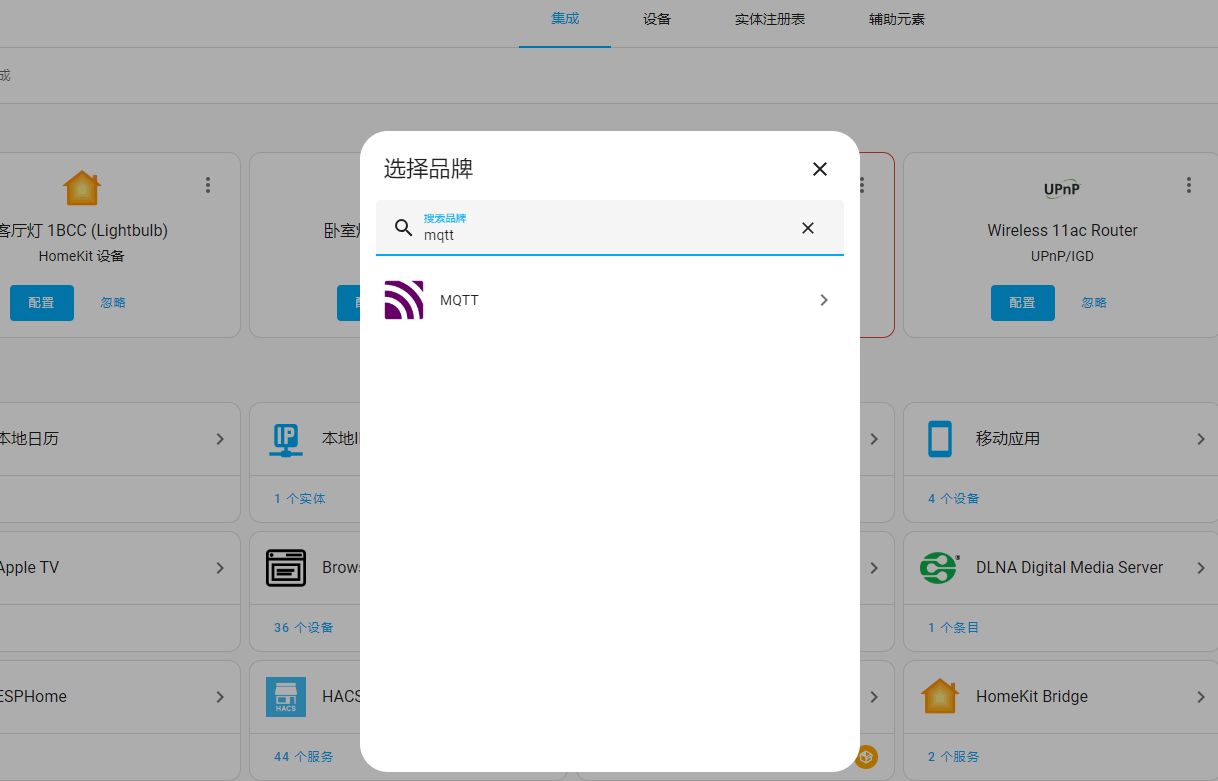Click the HACS store icon

286,697
